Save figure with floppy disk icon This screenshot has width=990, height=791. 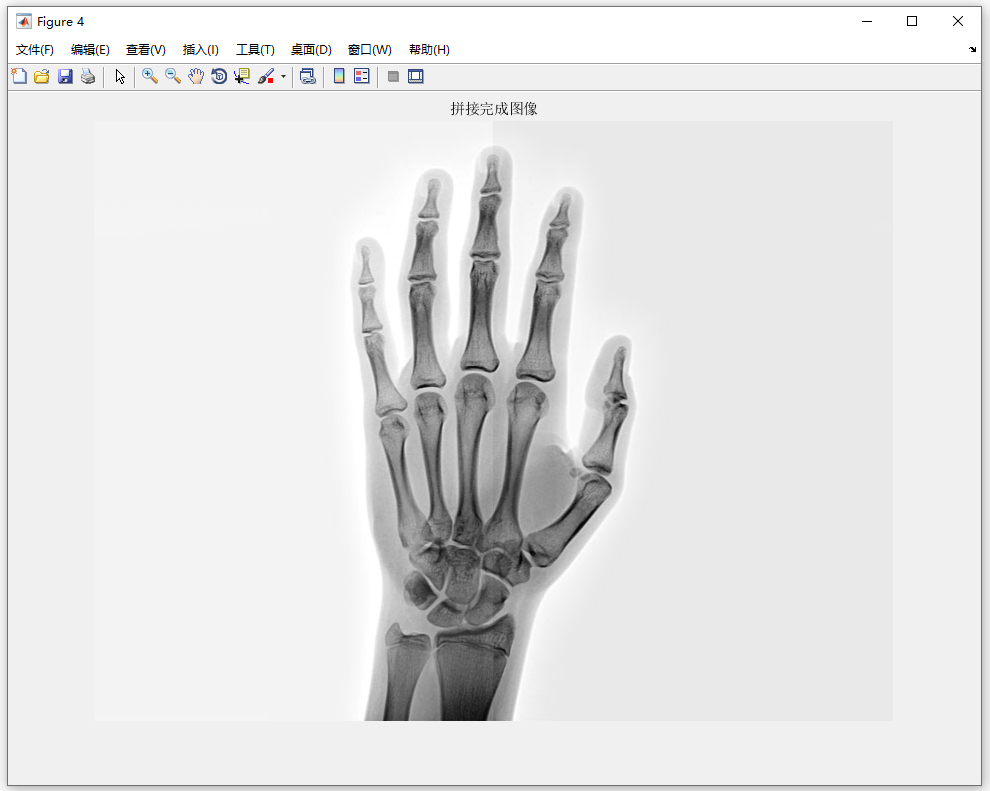pos(65,76)
